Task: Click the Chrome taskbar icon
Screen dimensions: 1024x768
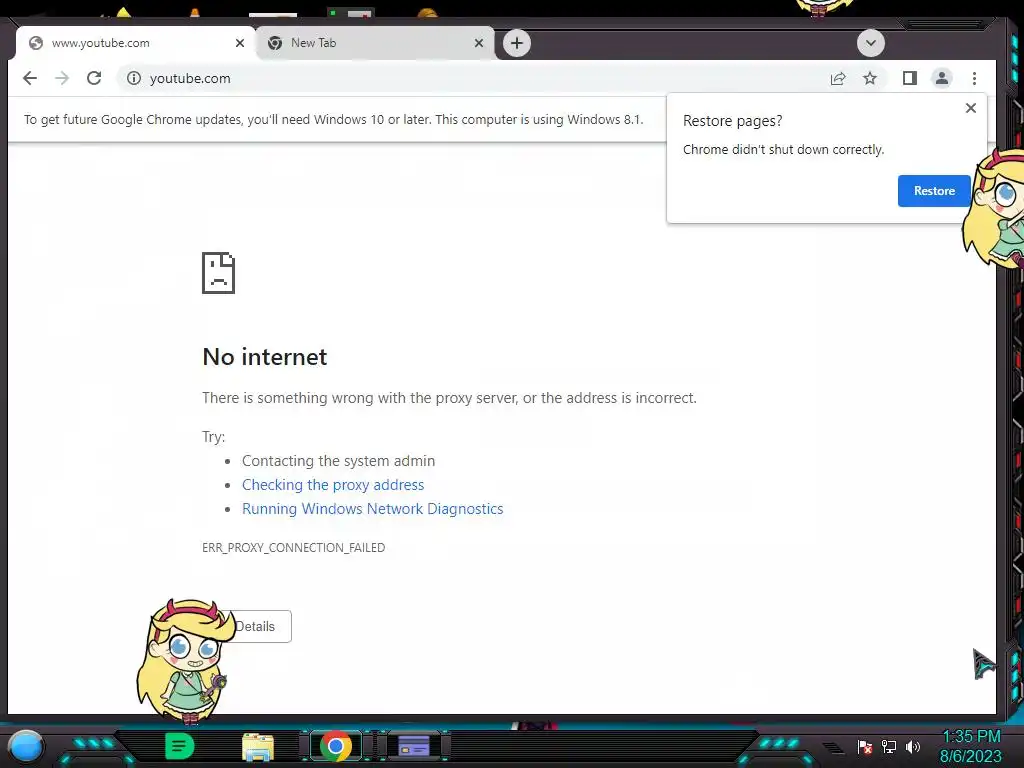Action: pyautogui.click(x=336, y=746)
